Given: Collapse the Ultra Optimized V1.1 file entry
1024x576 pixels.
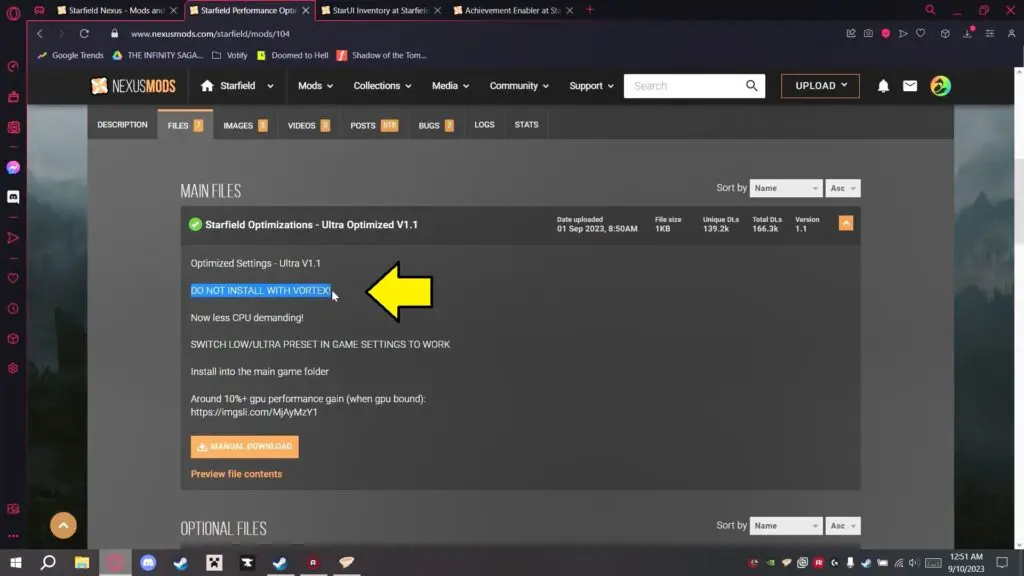Looking at the screenshot, I should coord(846,224).
